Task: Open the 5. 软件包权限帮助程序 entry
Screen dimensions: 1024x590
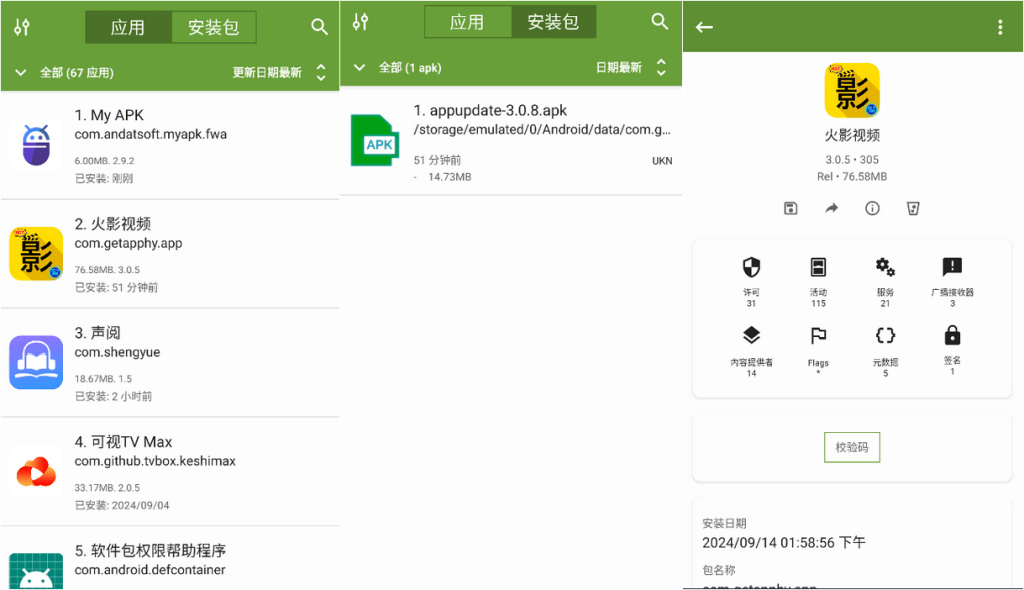Action: point(170,559)
